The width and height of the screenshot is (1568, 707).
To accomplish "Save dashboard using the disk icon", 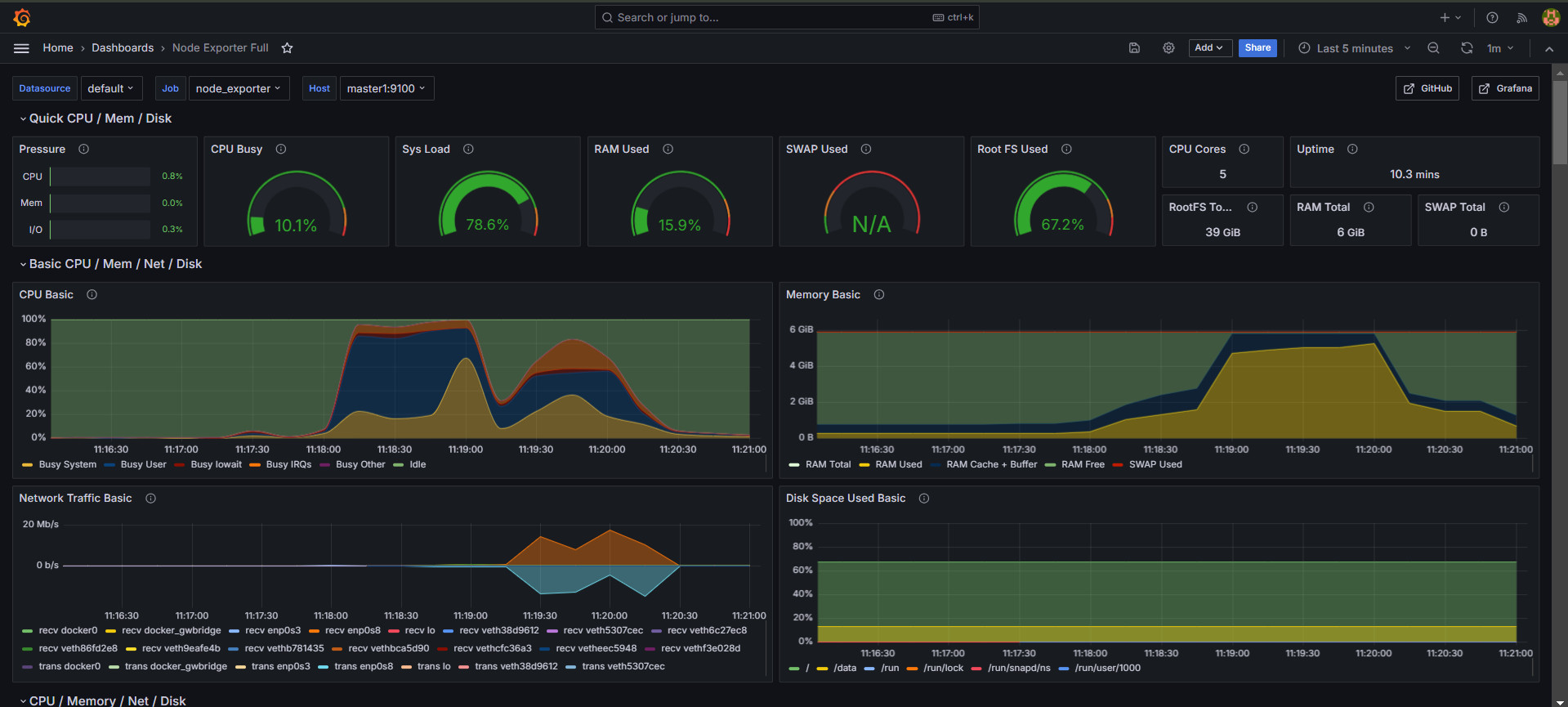I will click(x=1134, y=48).
